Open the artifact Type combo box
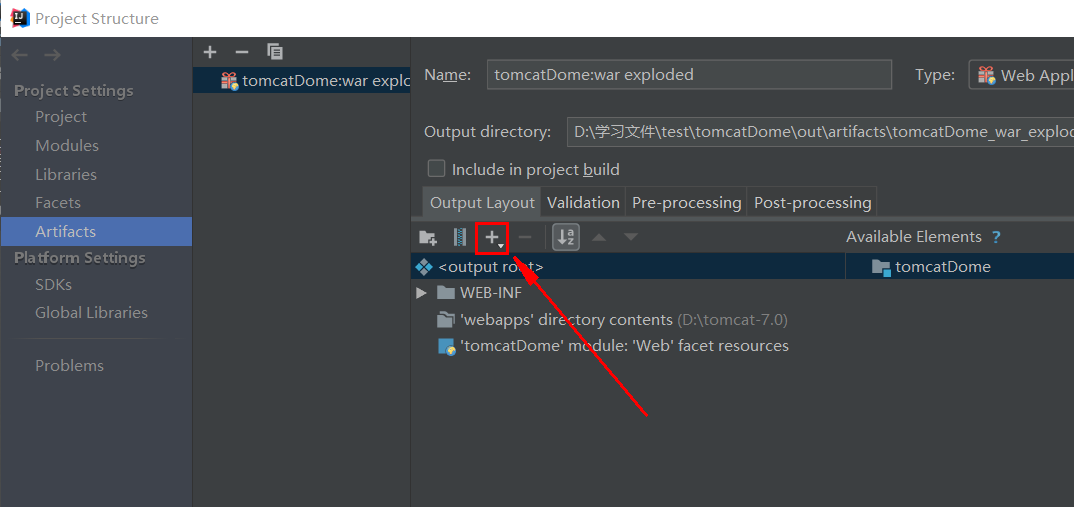 (1022, 75)
